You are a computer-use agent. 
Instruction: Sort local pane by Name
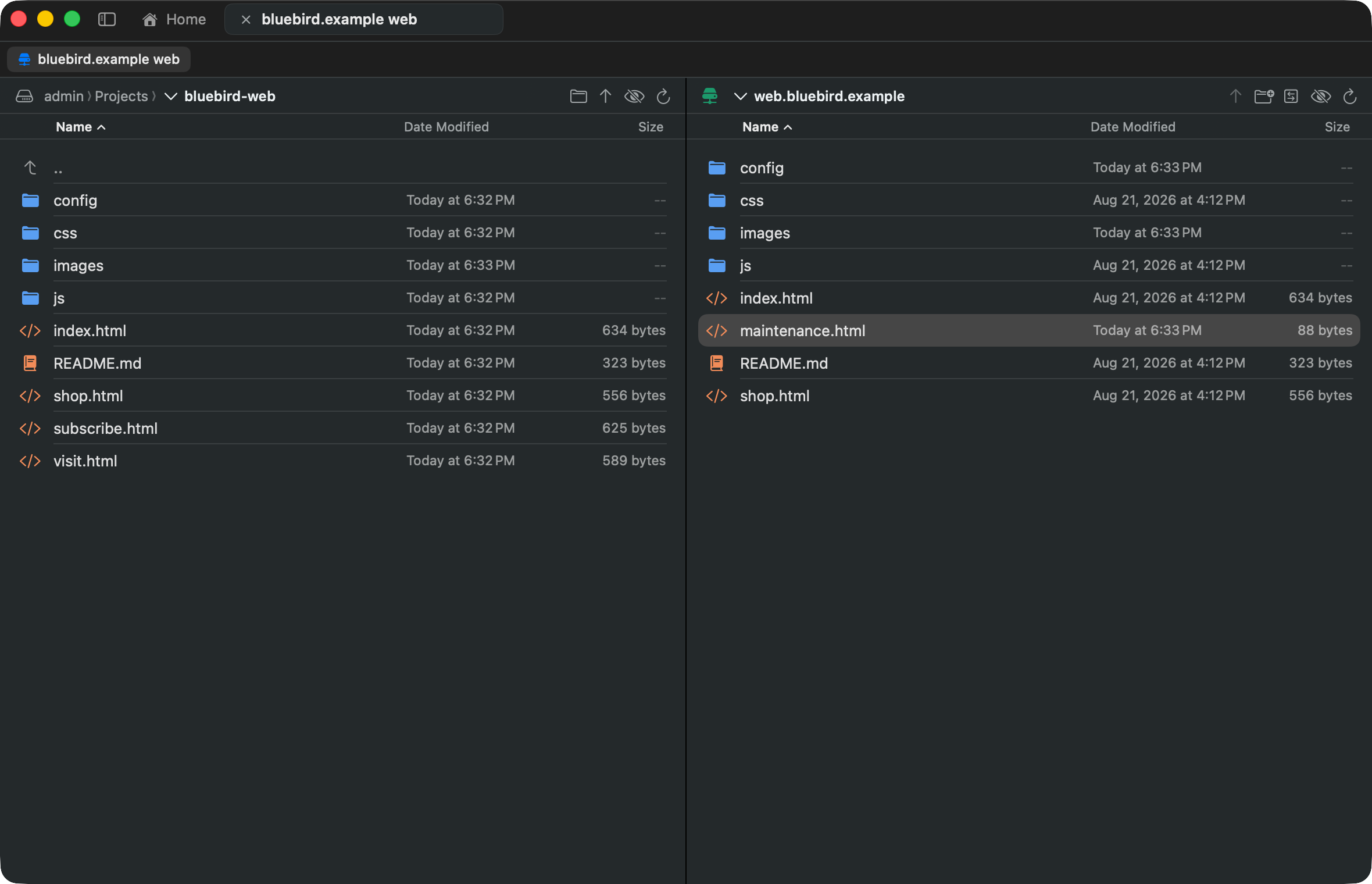tap(80, 127)
